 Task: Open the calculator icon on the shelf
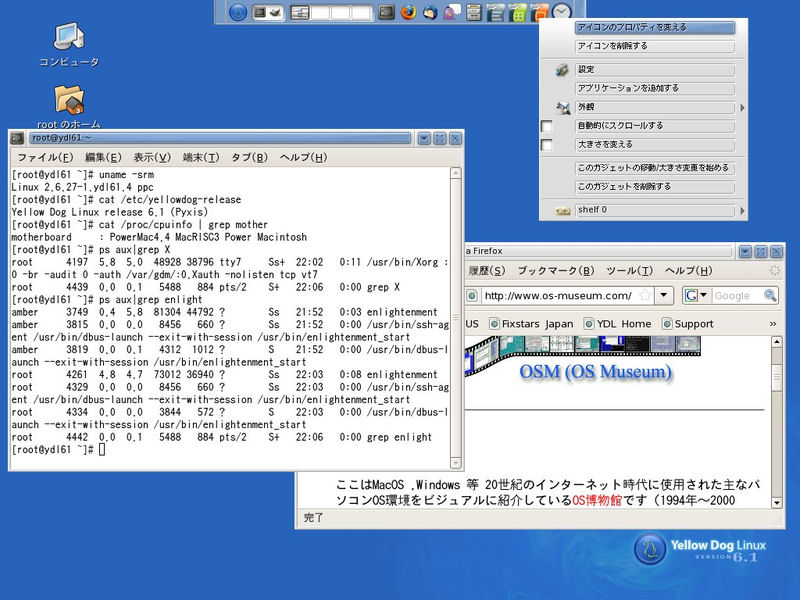click(473, 12)
